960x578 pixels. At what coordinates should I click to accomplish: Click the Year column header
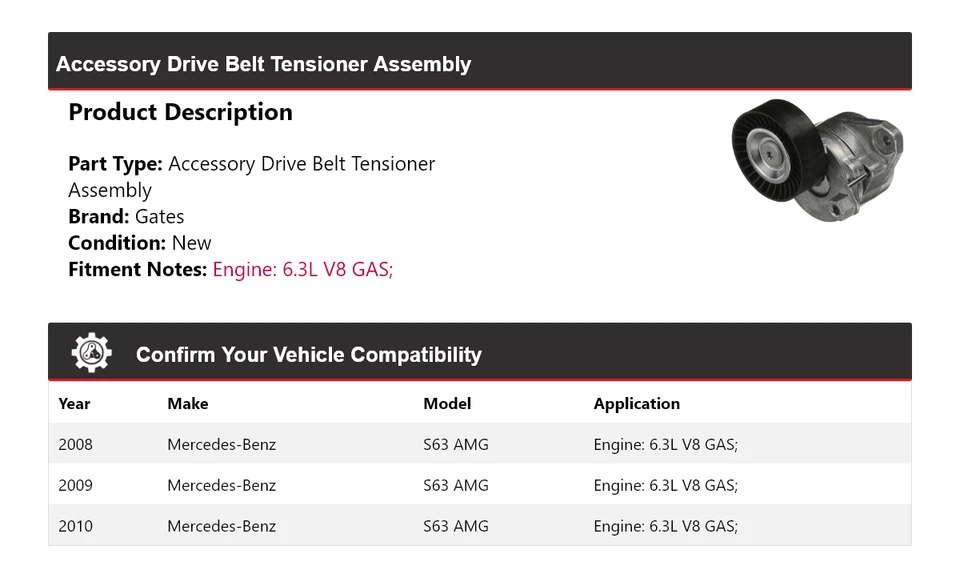(x=74, y=404)
